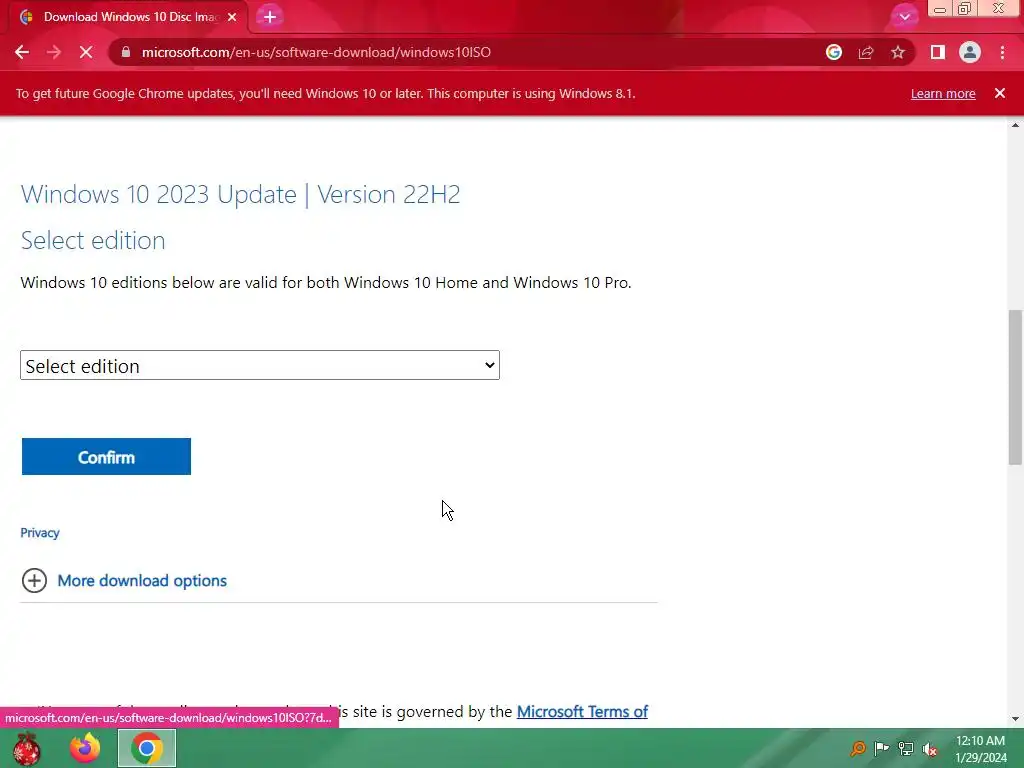The height and width of the screenshot is (768, 1024).
Task: Click the Google icon in address bar
Action: 834,52
